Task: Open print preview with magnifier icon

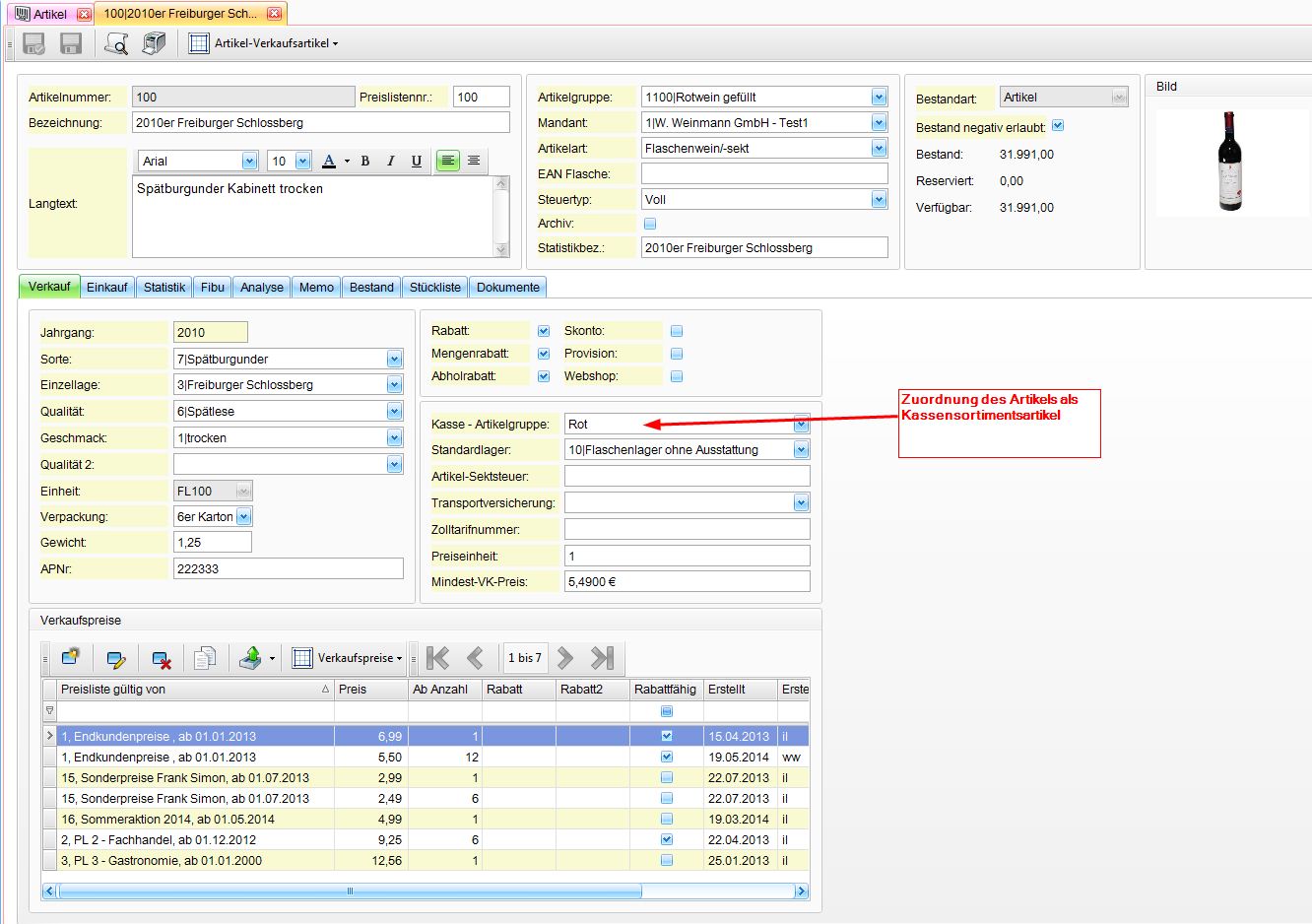Action: (x=116, y=43)
